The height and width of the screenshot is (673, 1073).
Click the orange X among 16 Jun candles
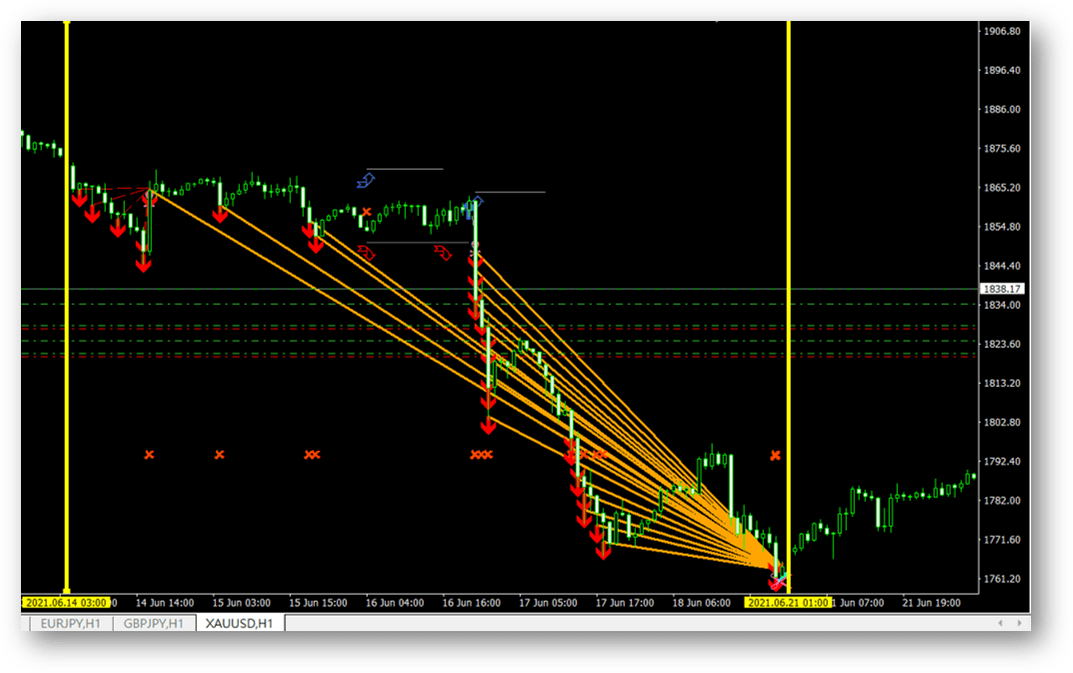pos(367,212)
